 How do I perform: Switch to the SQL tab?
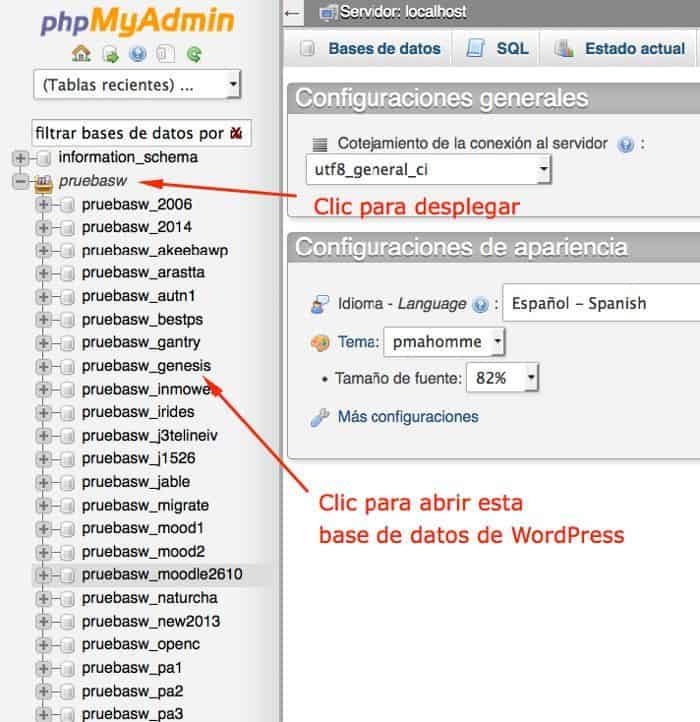tap(512, 48)
